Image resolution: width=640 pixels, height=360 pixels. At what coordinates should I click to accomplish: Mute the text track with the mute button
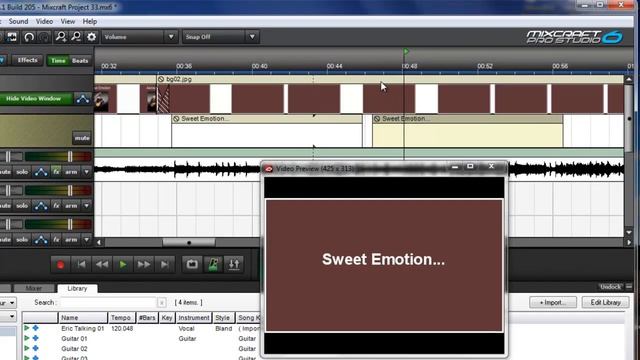(x=82, y=138)
